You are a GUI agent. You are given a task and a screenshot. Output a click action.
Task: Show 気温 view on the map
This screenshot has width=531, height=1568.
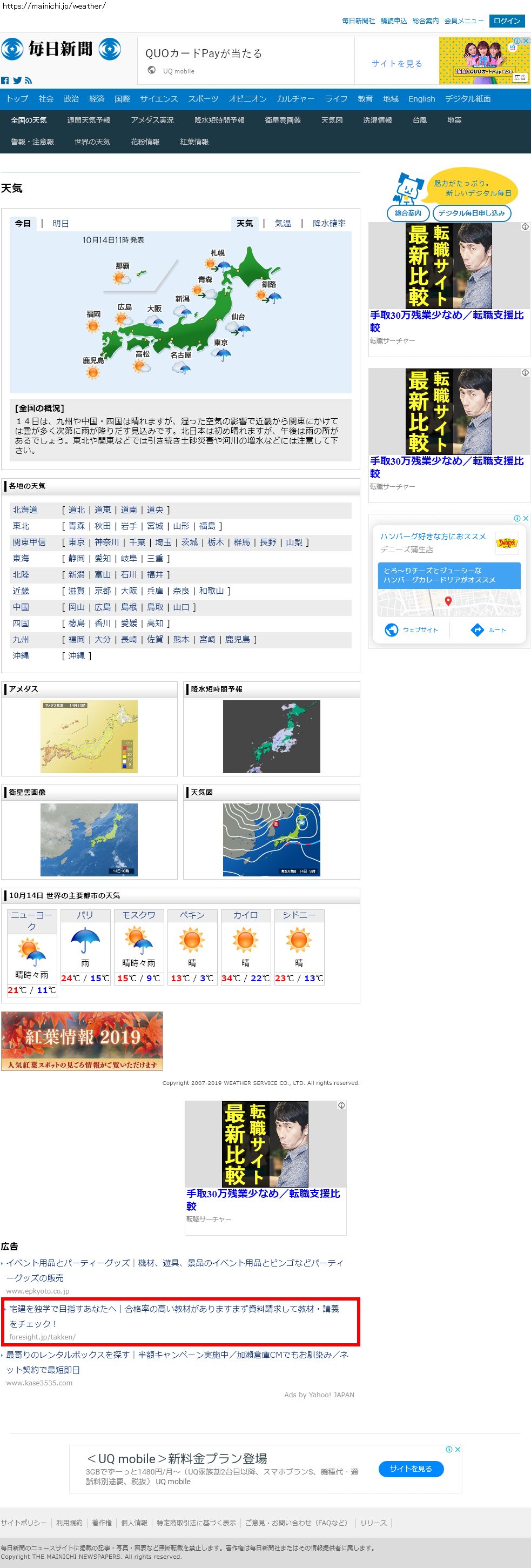(283, 223)
